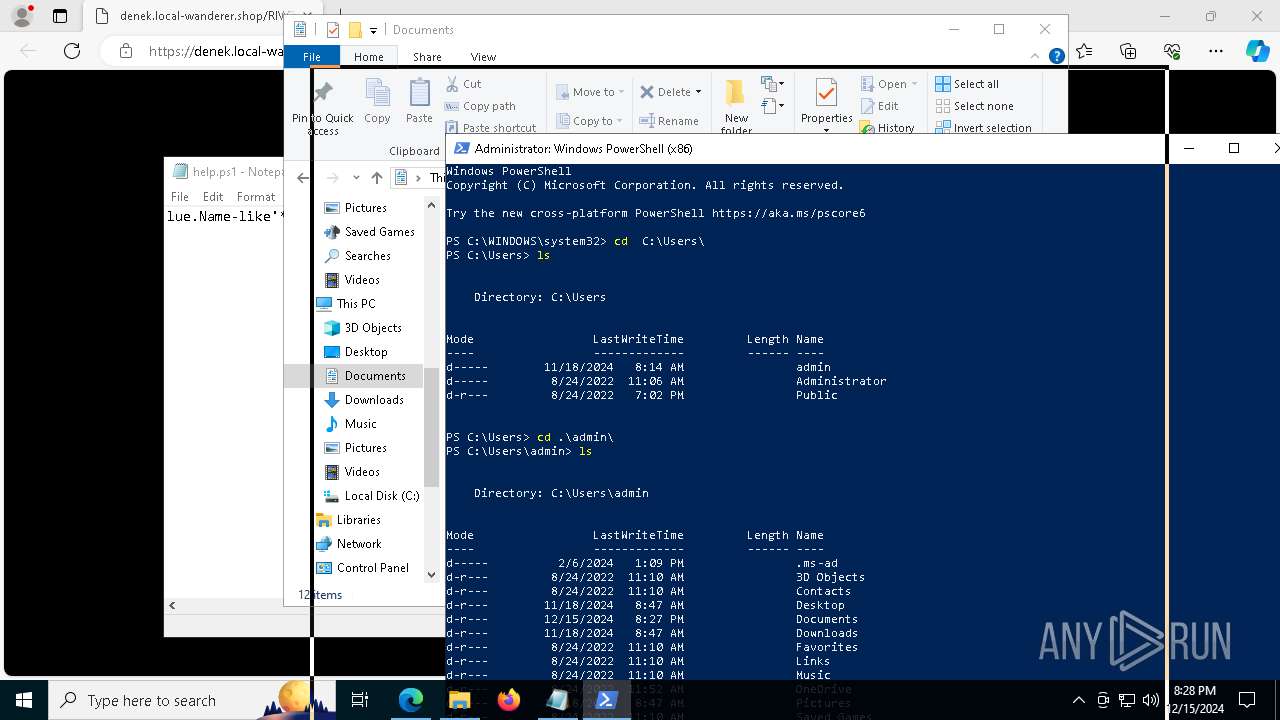The height and width of the screenshot is (720, 1280).
Task: Switch to the Home ribbon tab
Action: [x=368, y=57]
